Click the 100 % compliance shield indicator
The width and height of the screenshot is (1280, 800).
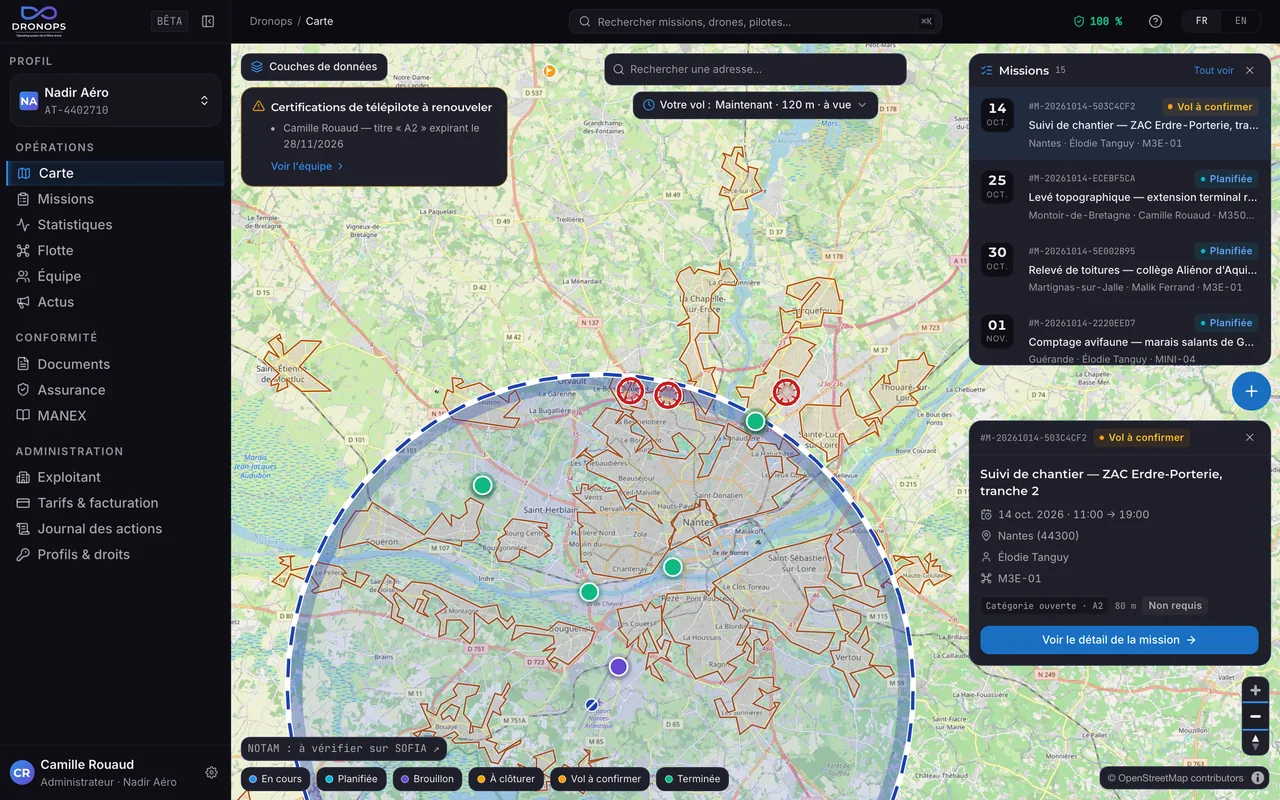[x=1098, y=21]
